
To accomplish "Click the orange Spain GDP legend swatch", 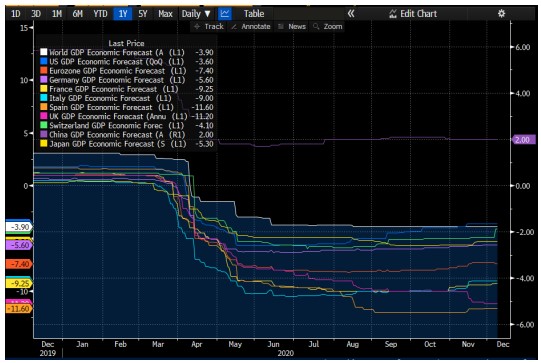I will tap(43, 107).
